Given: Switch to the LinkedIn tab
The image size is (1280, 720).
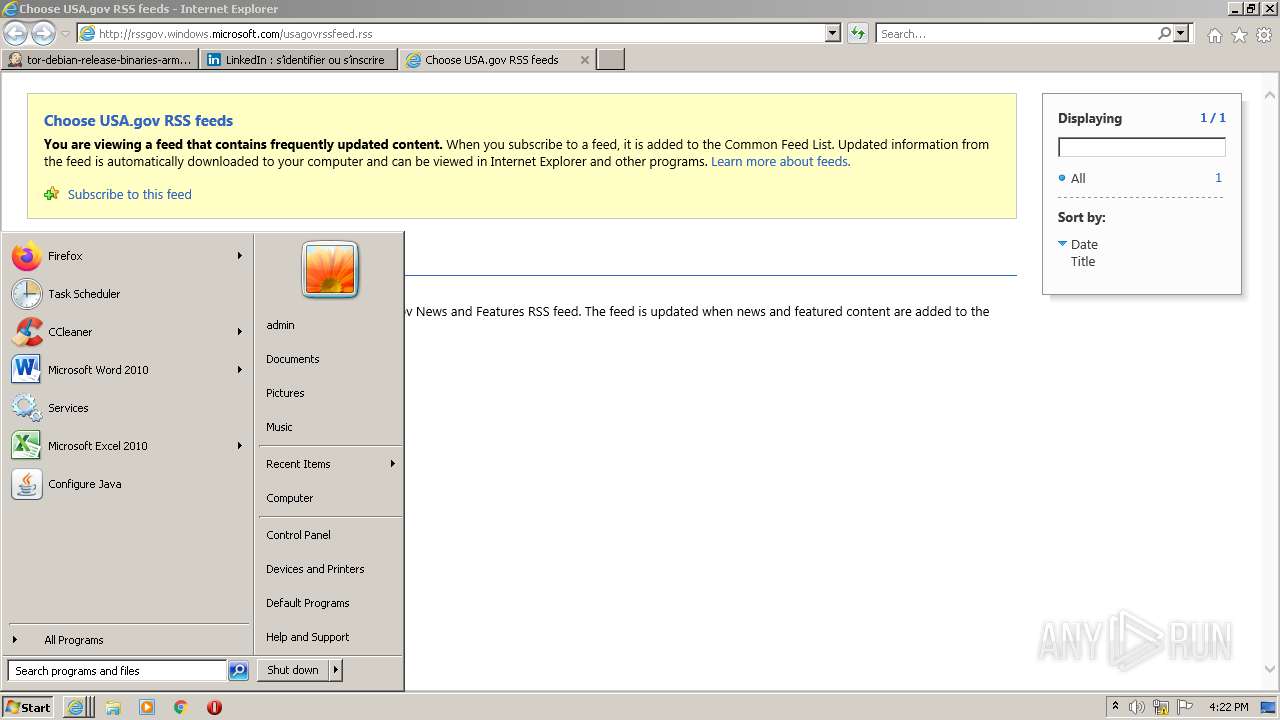Looking at the screenshot, I should (x=299, y=60).
